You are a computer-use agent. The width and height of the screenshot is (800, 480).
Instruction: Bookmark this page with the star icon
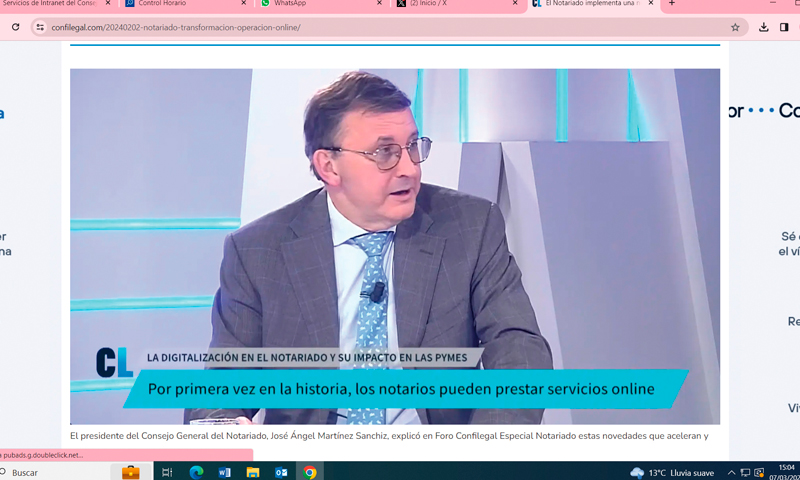coord(735,27)
